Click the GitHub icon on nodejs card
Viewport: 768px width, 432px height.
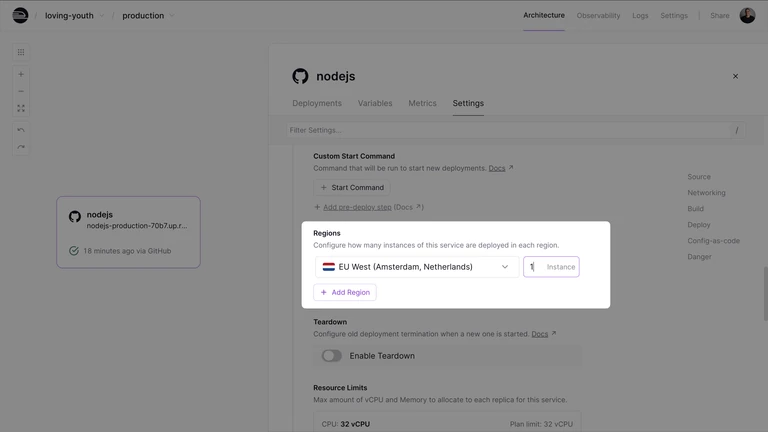click(x=75, y=216)
